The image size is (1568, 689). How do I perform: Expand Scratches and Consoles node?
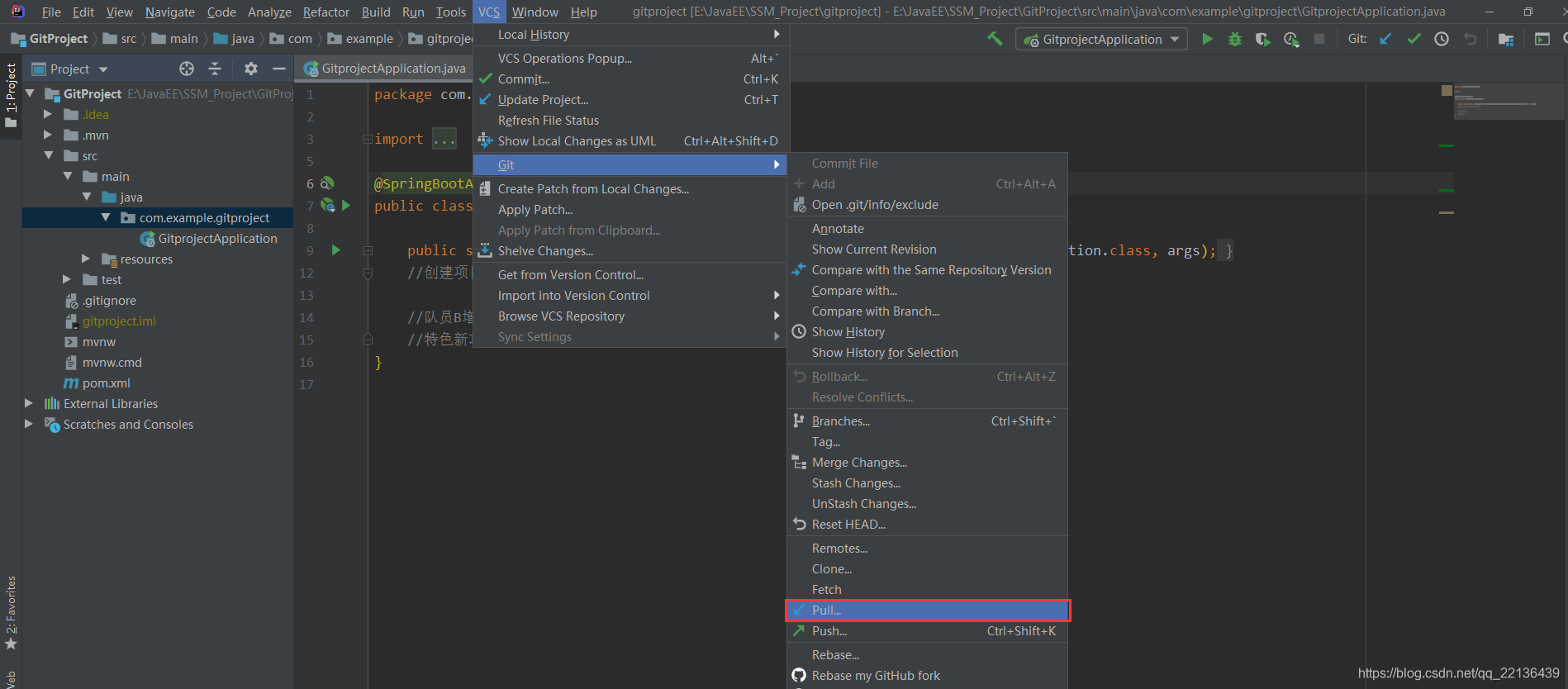pos(29,424)
